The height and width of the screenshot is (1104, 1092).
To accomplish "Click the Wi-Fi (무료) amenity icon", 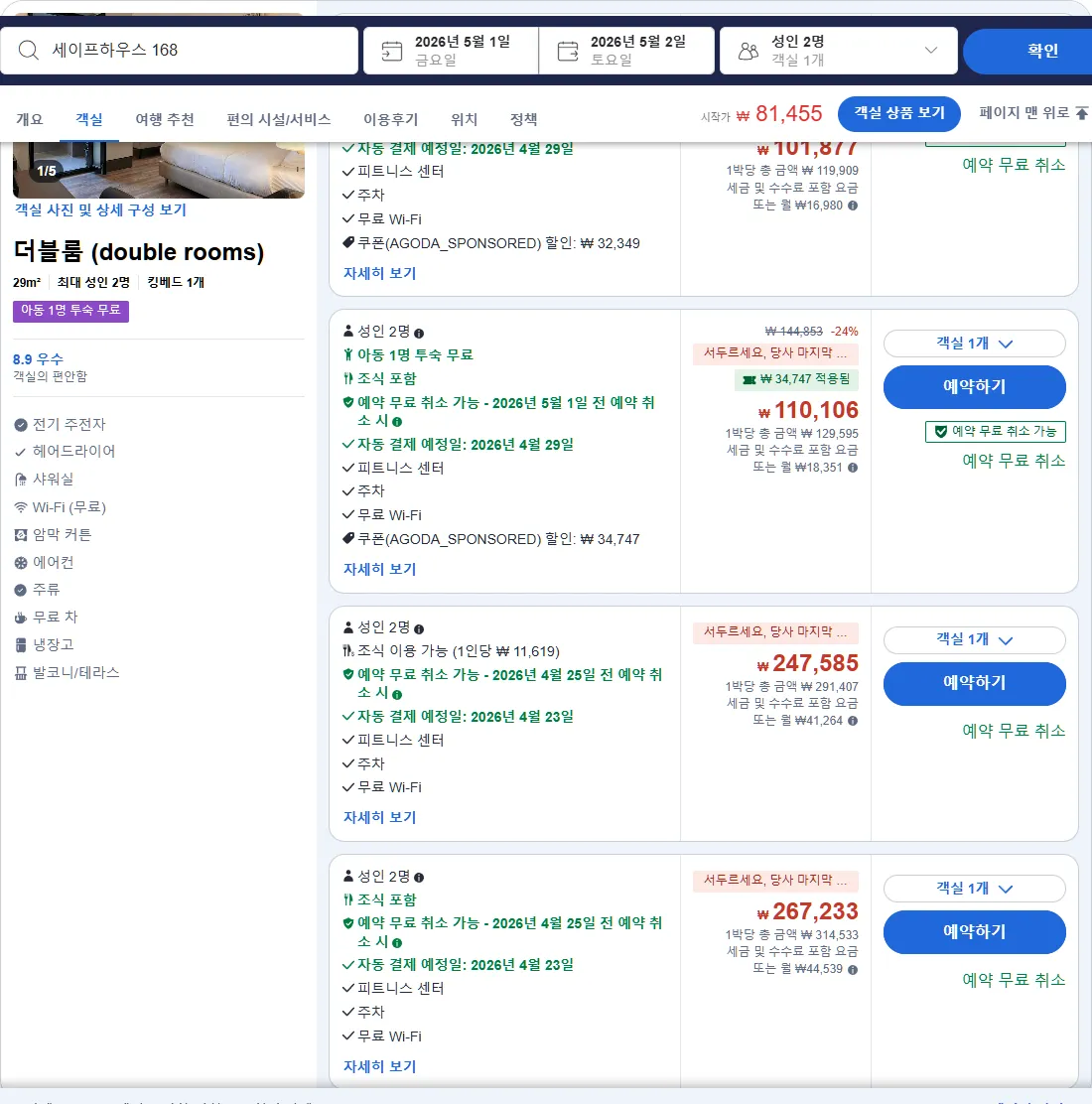I will [21, 507].
